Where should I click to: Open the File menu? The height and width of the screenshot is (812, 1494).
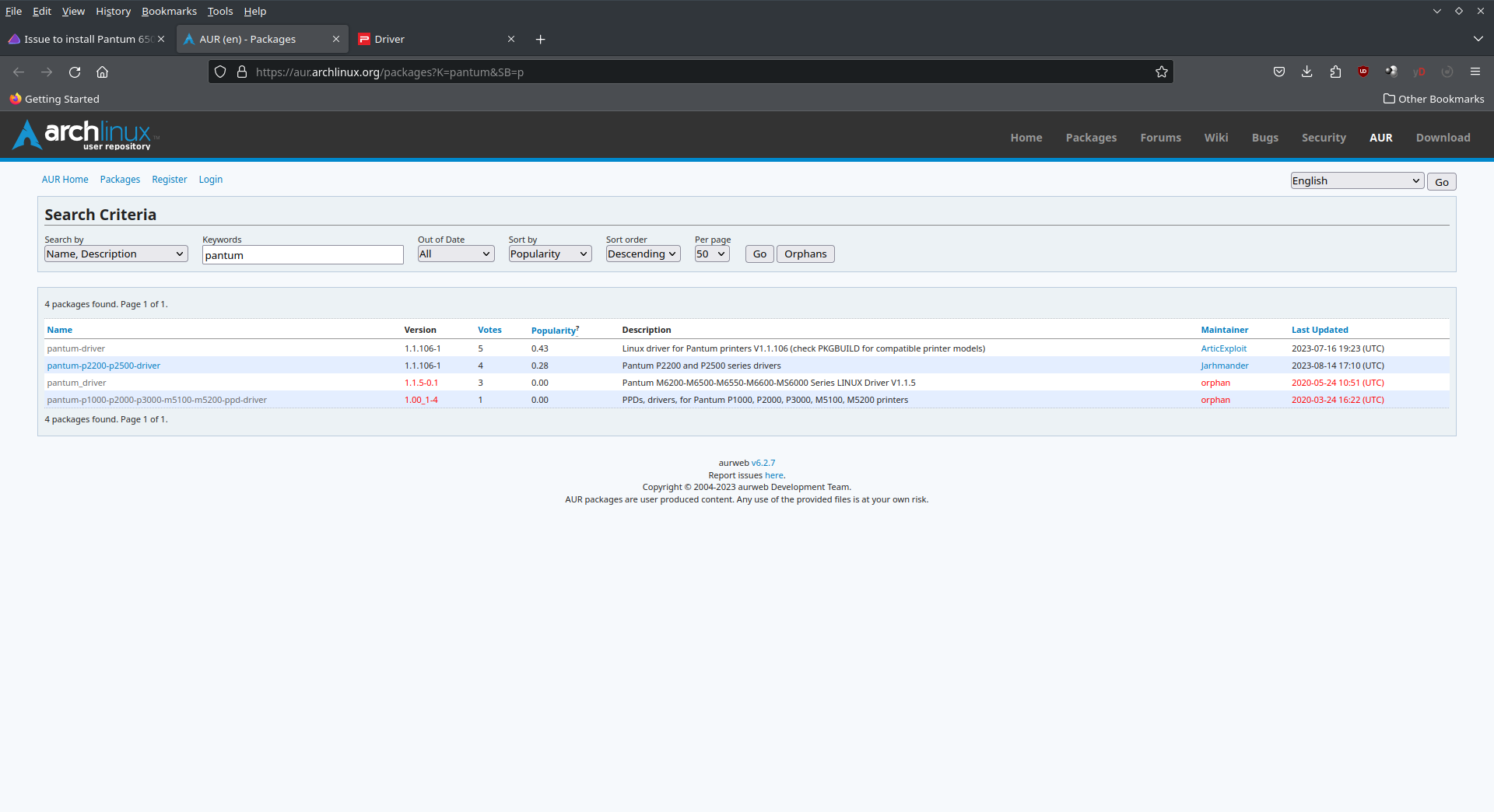[x=13, y=11]
